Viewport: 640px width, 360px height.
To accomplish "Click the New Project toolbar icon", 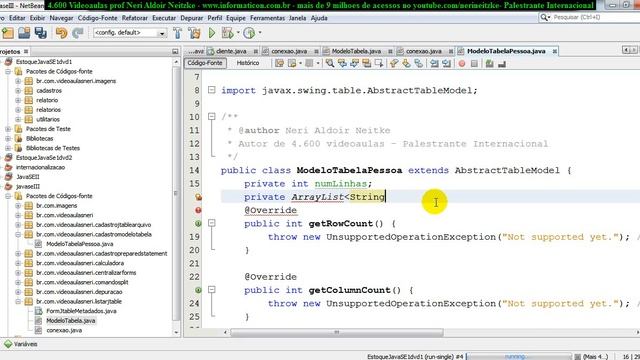I will coord(8,33).
